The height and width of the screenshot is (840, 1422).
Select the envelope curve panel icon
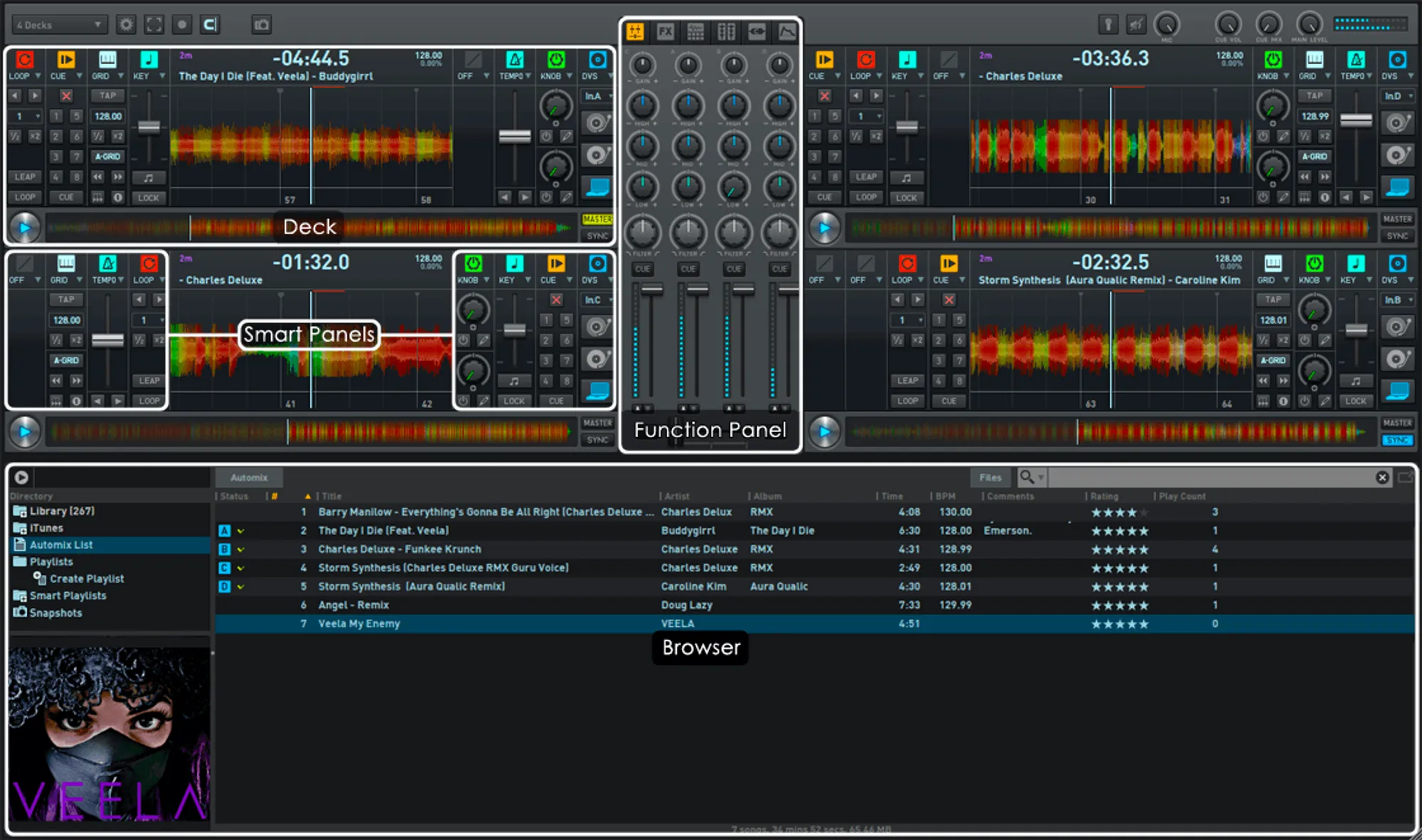tap(787, 32)
